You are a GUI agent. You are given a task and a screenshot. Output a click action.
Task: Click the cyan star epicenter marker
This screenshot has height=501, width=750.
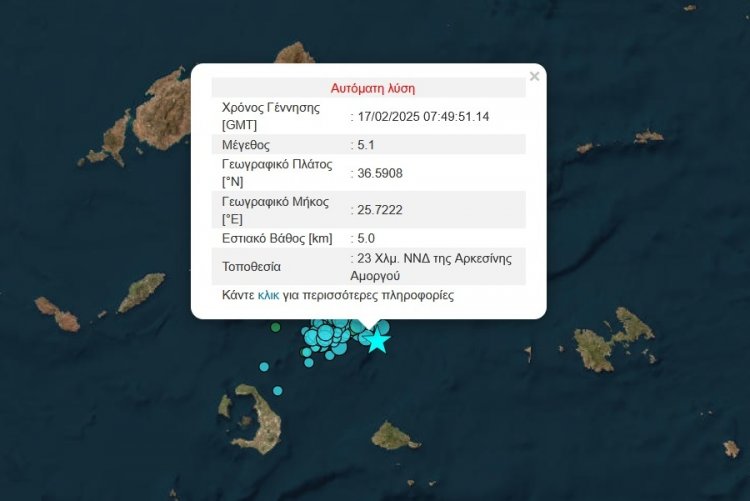(x=377, y=341)
